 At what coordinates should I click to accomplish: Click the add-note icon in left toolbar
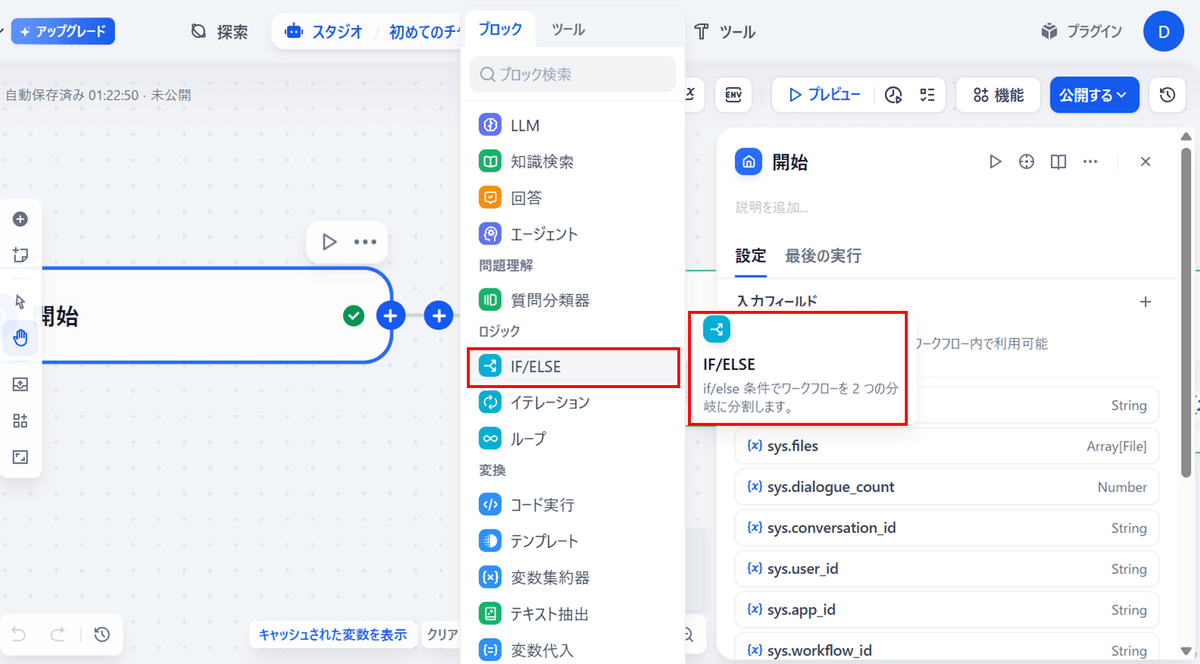click(x=20, y=255)
